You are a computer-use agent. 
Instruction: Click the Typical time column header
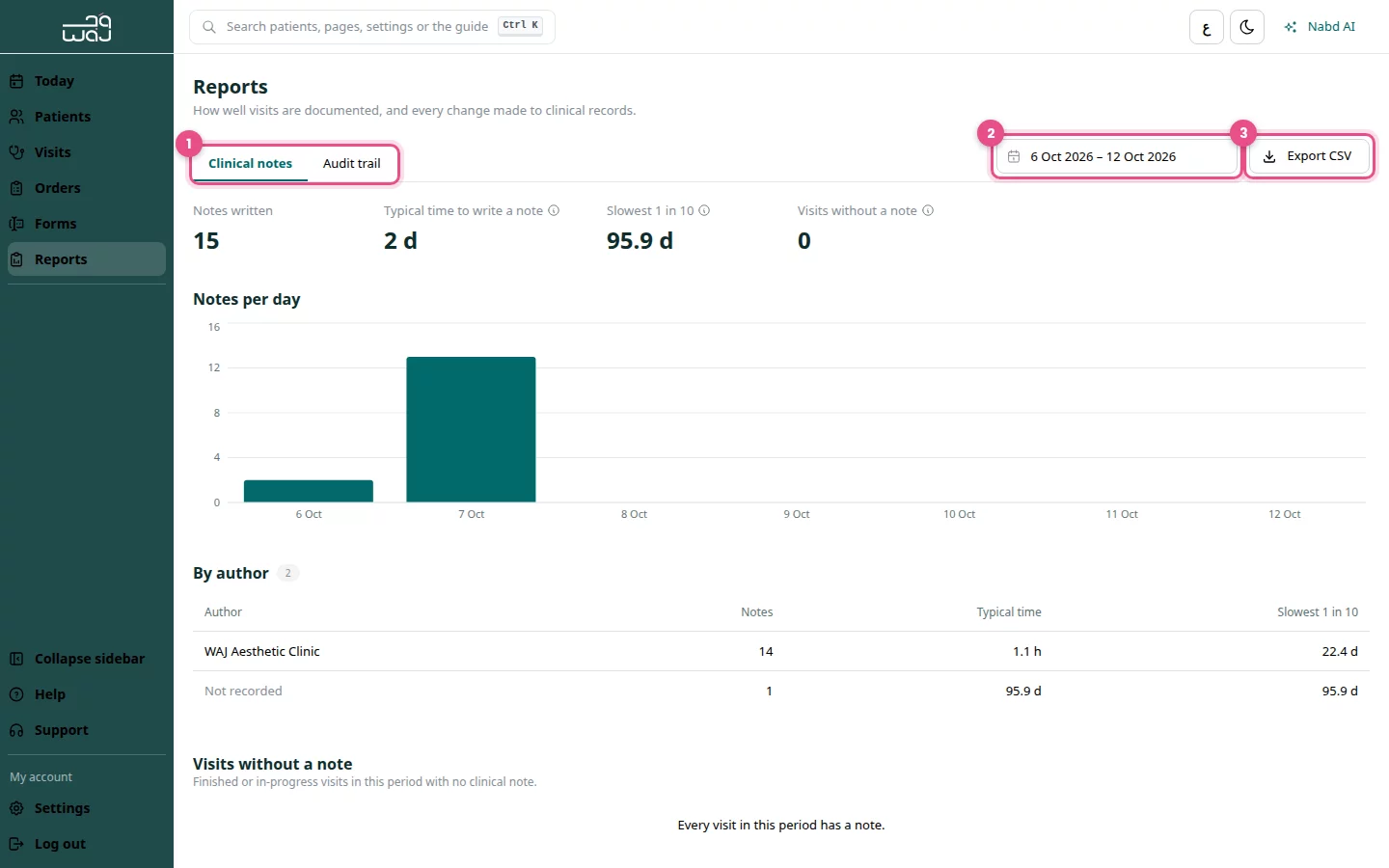click(1008, 612)
